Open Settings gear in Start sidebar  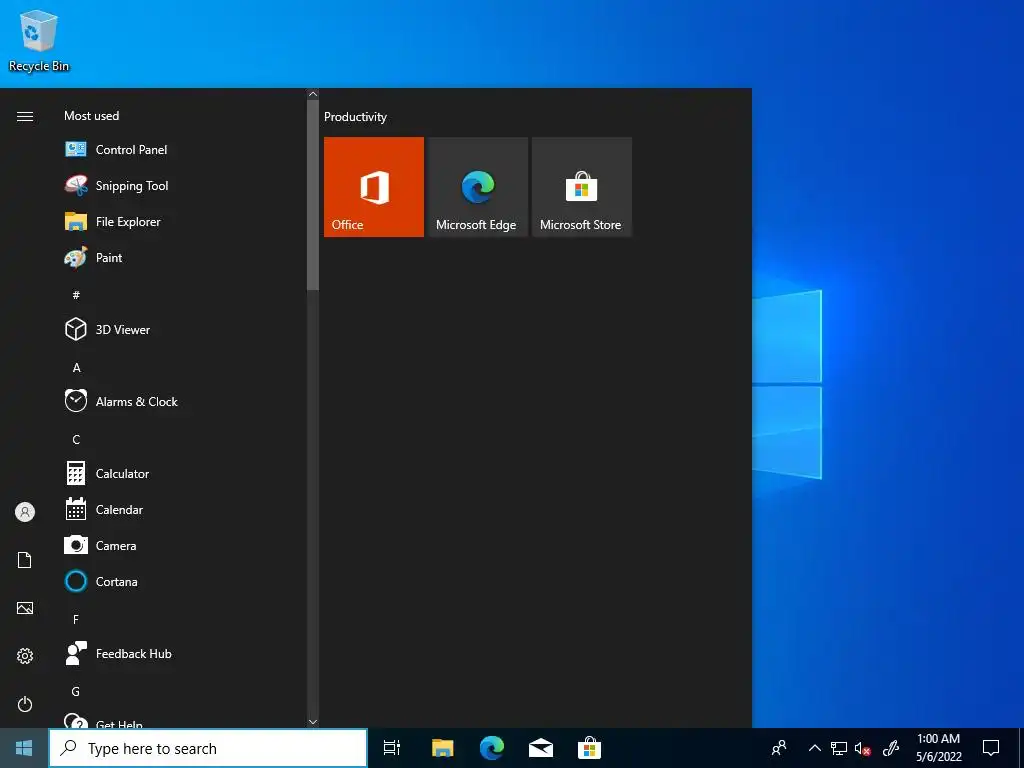point(25,656)
